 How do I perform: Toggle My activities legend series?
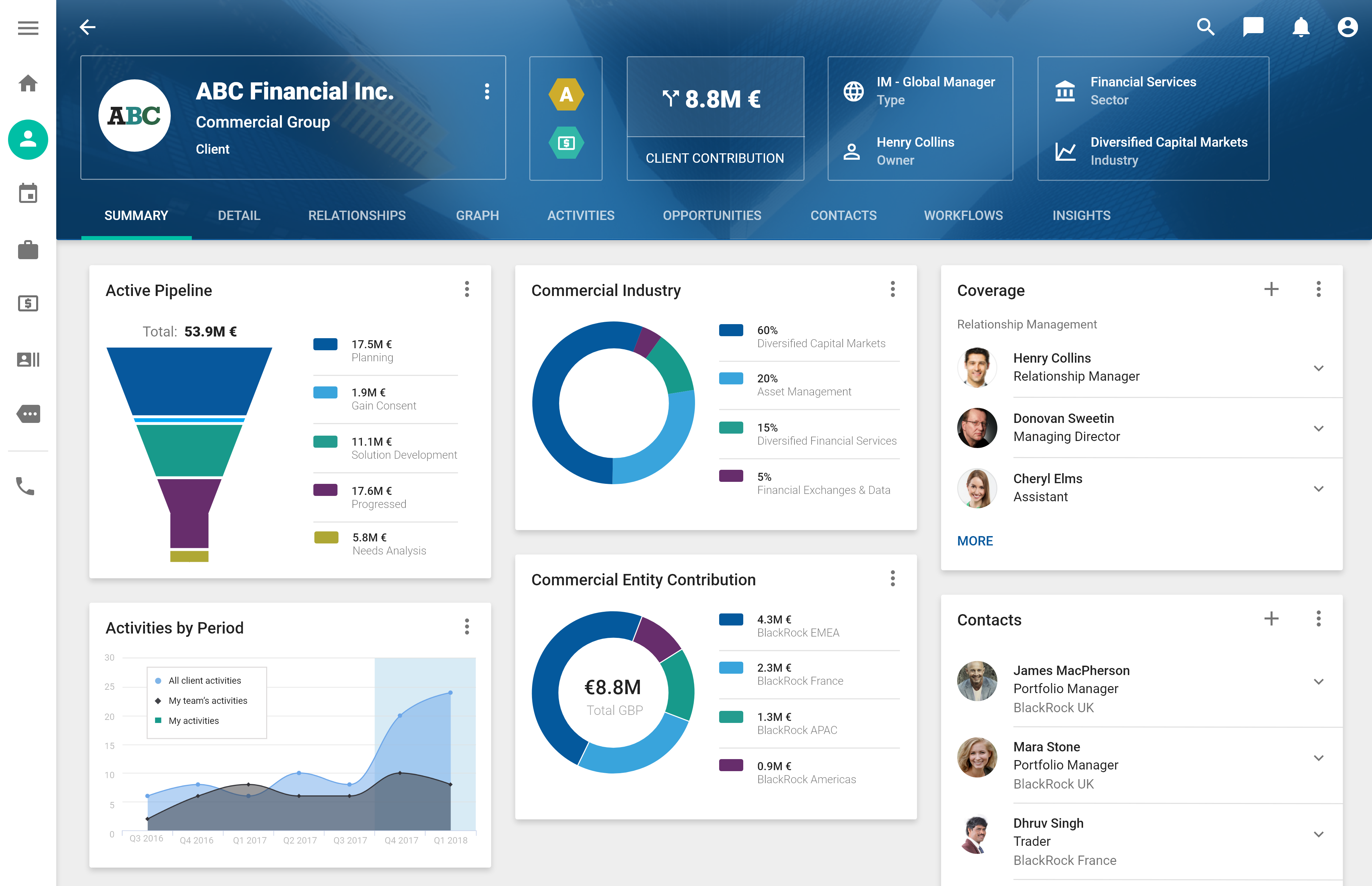(x=193, y=721)
